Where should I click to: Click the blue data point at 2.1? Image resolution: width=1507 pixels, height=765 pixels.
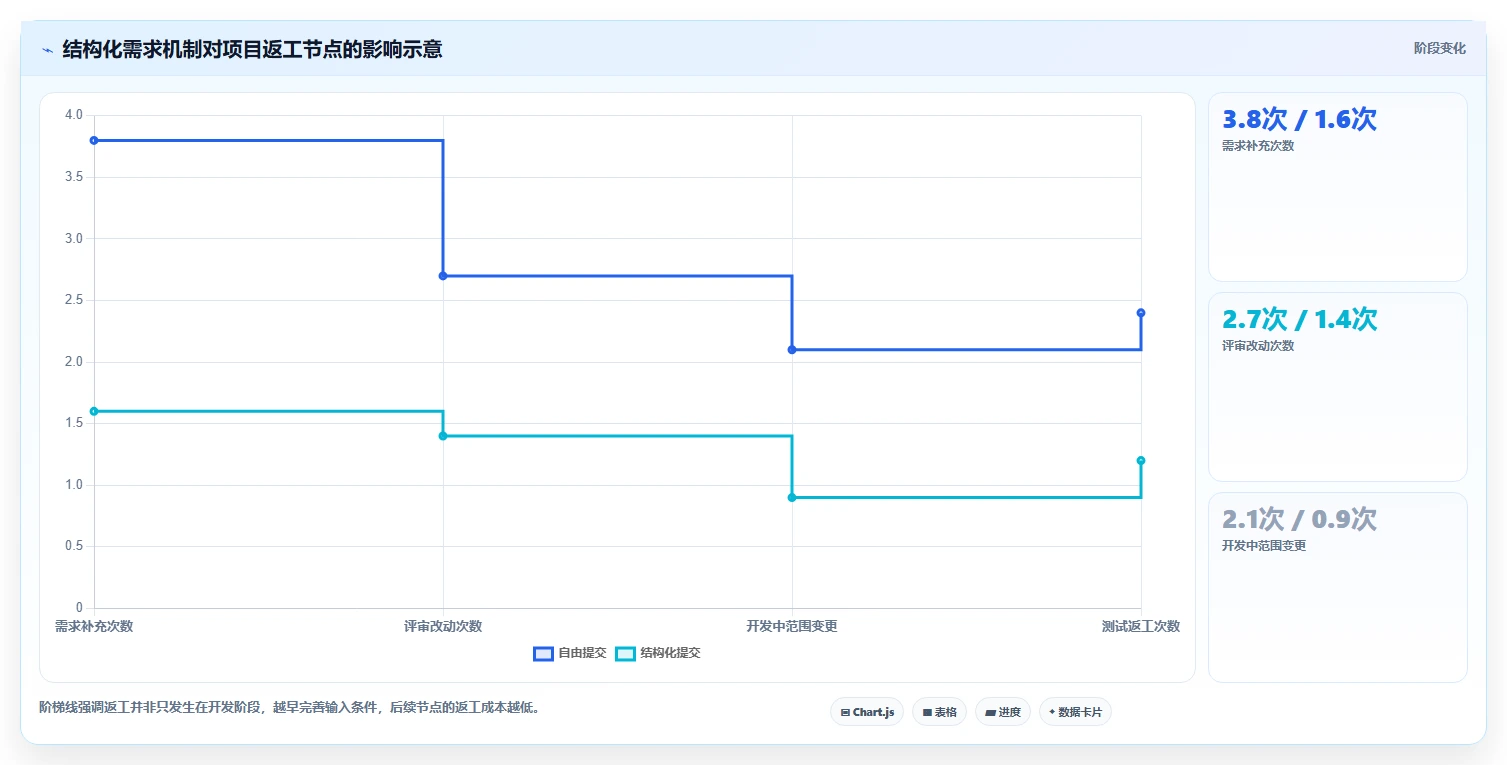792,350
